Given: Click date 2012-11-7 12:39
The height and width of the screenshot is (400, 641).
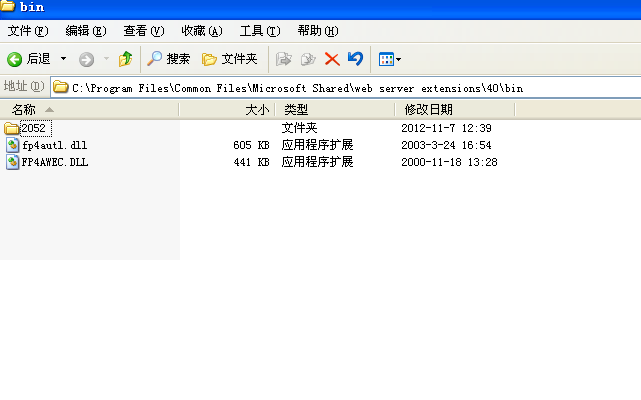Looking at the screenshot, I should (x=446, y=128).
